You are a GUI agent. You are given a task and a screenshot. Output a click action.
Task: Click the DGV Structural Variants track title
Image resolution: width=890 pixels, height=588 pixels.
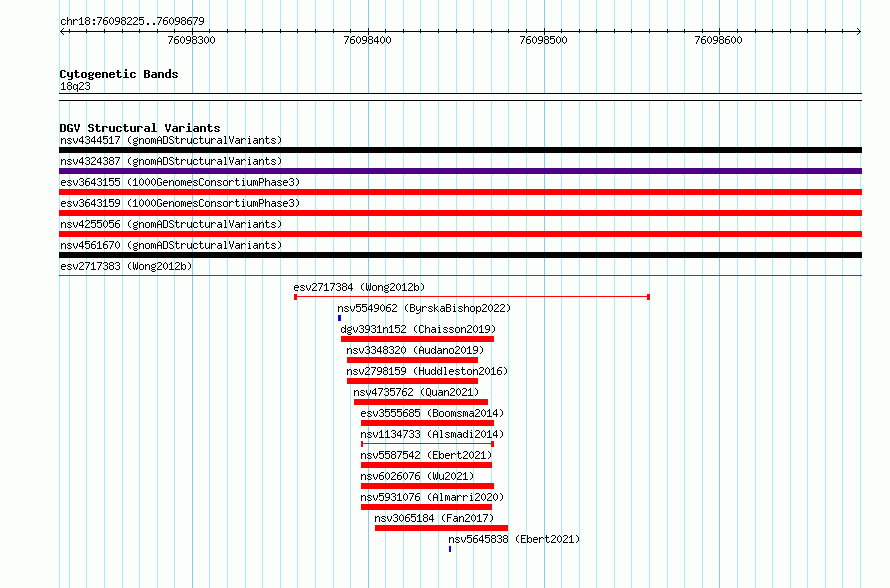coord(140,128)
